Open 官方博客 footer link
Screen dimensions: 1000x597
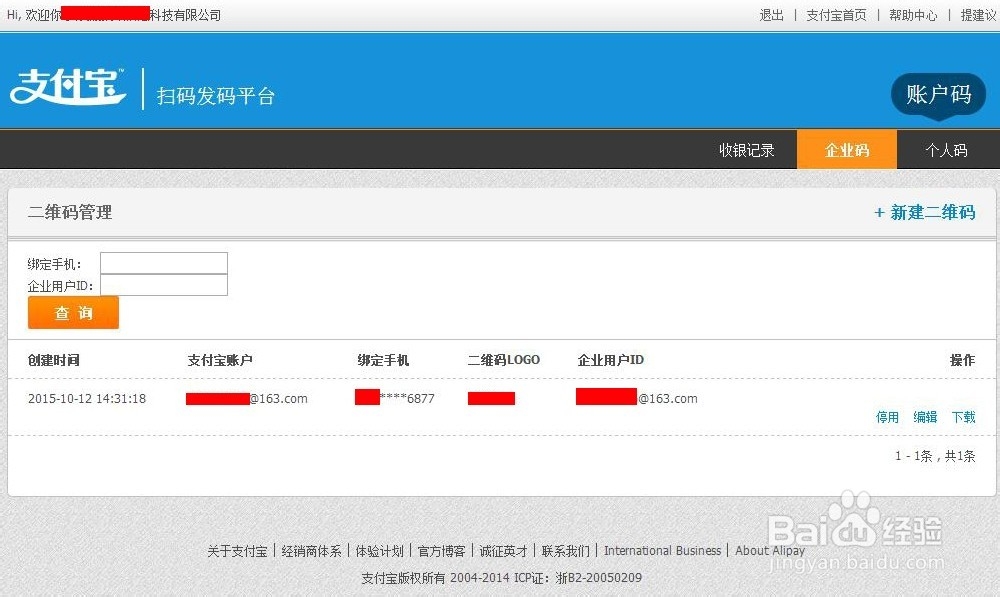click(441, 551)
